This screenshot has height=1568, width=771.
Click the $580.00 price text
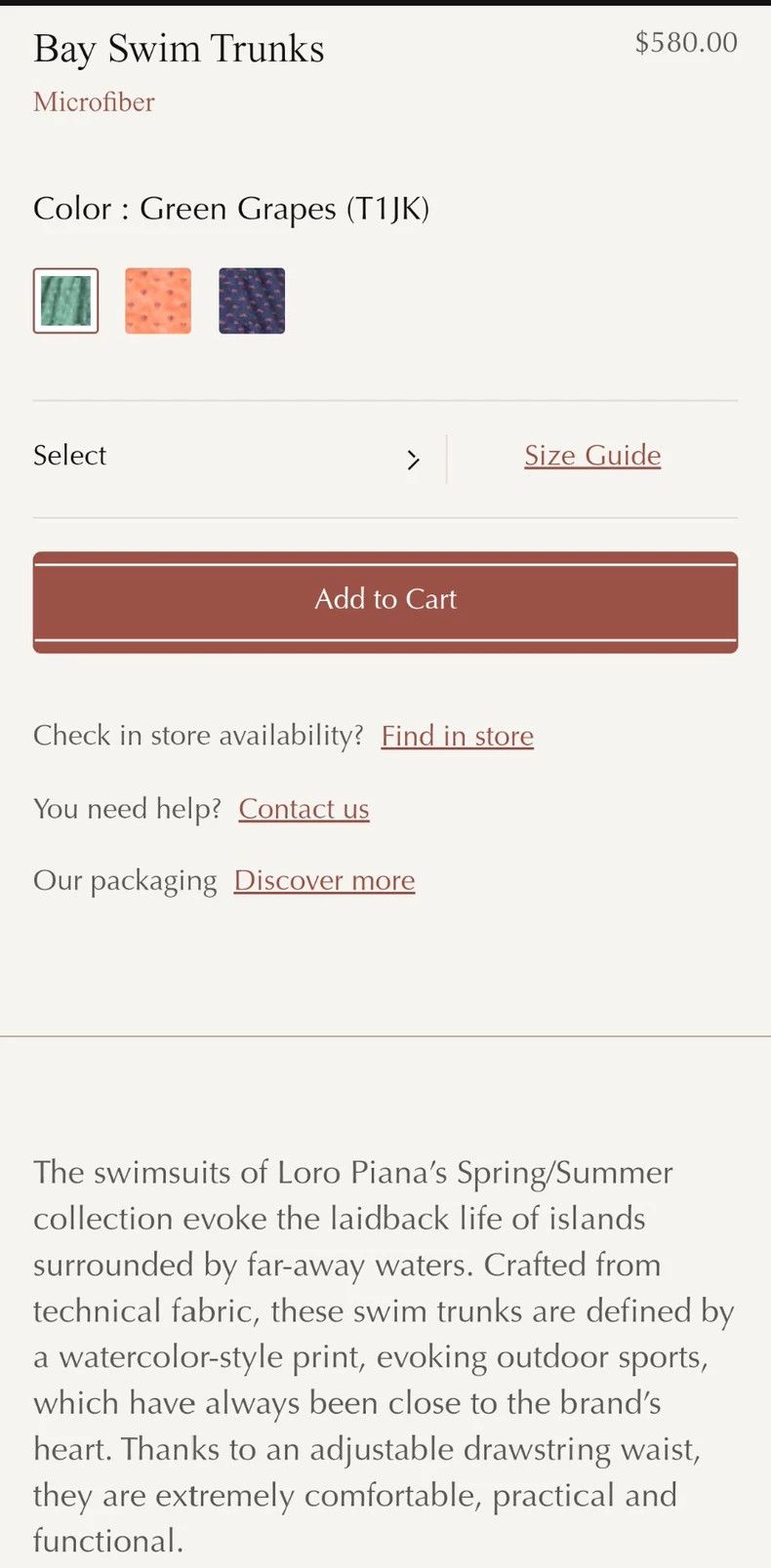tap(686, 42)
